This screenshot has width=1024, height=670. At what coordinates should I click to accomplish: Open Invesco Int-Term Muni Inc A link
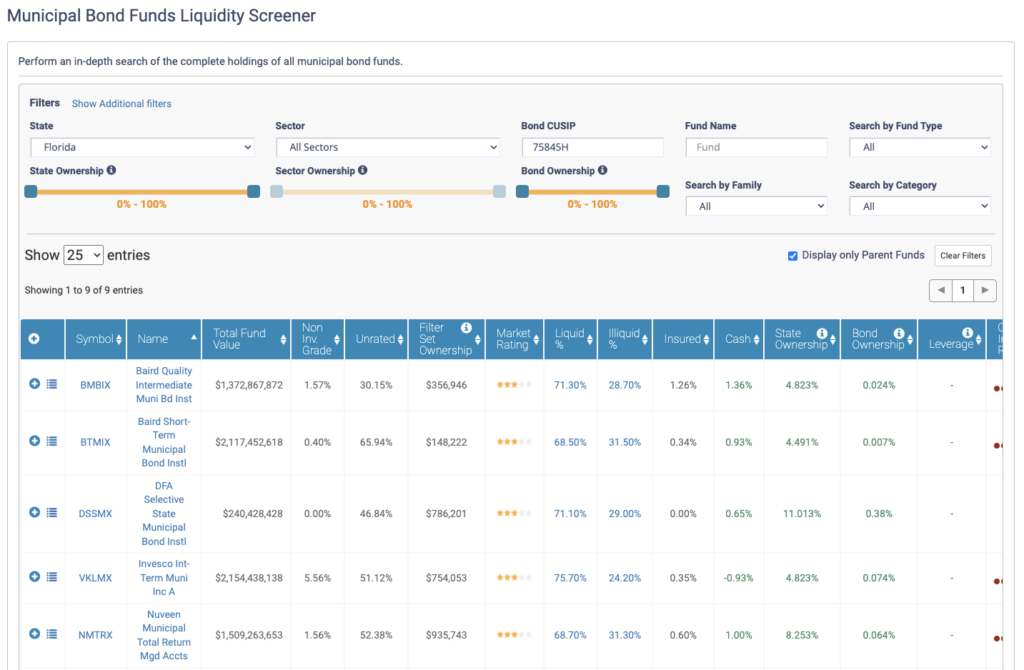(164, 577)
